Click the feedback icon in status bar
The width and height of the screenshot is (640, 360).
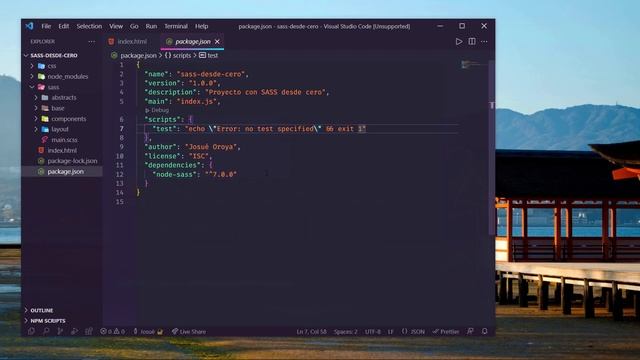[470, 331]
